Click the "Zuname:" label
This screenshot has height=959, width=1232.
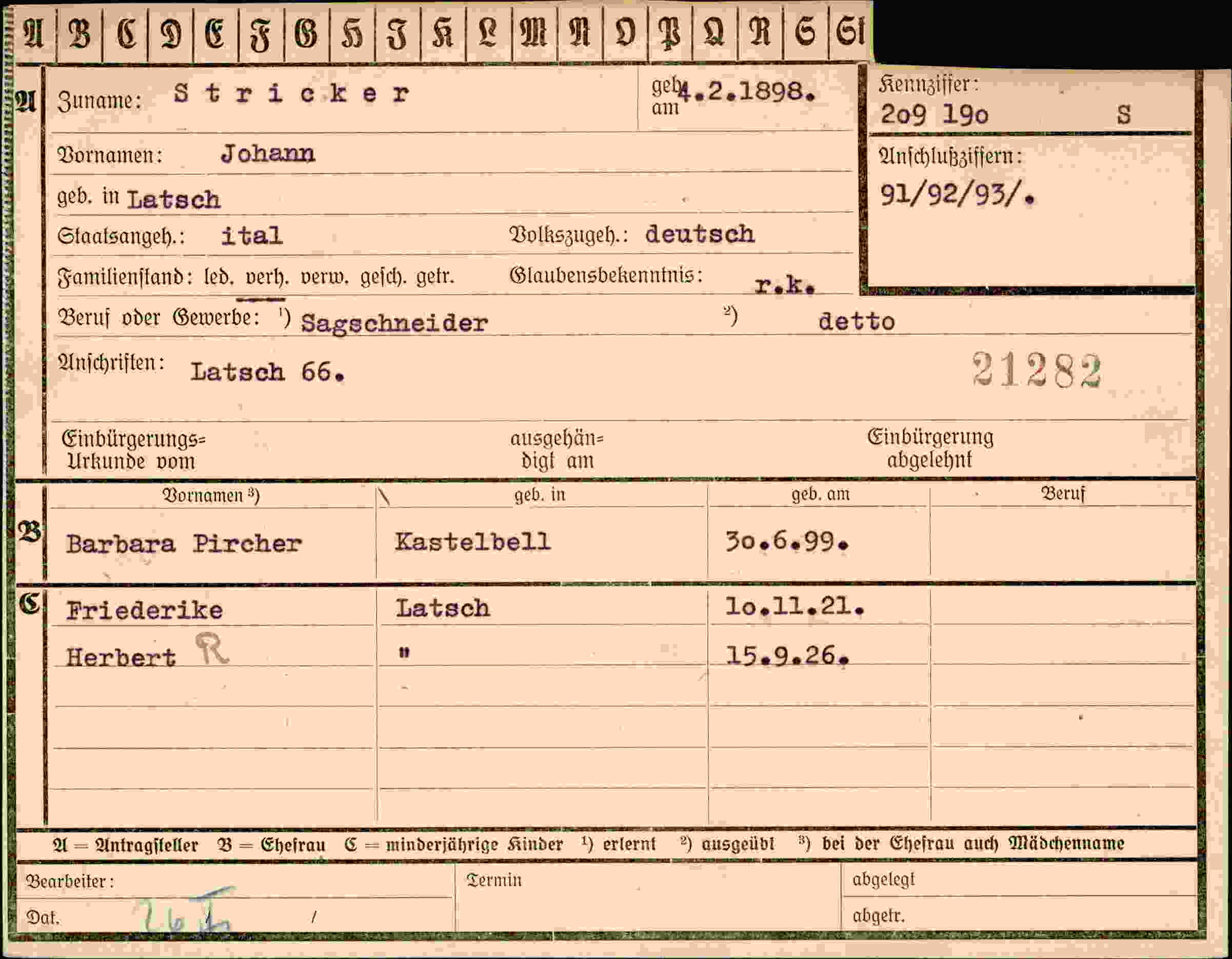100,101
